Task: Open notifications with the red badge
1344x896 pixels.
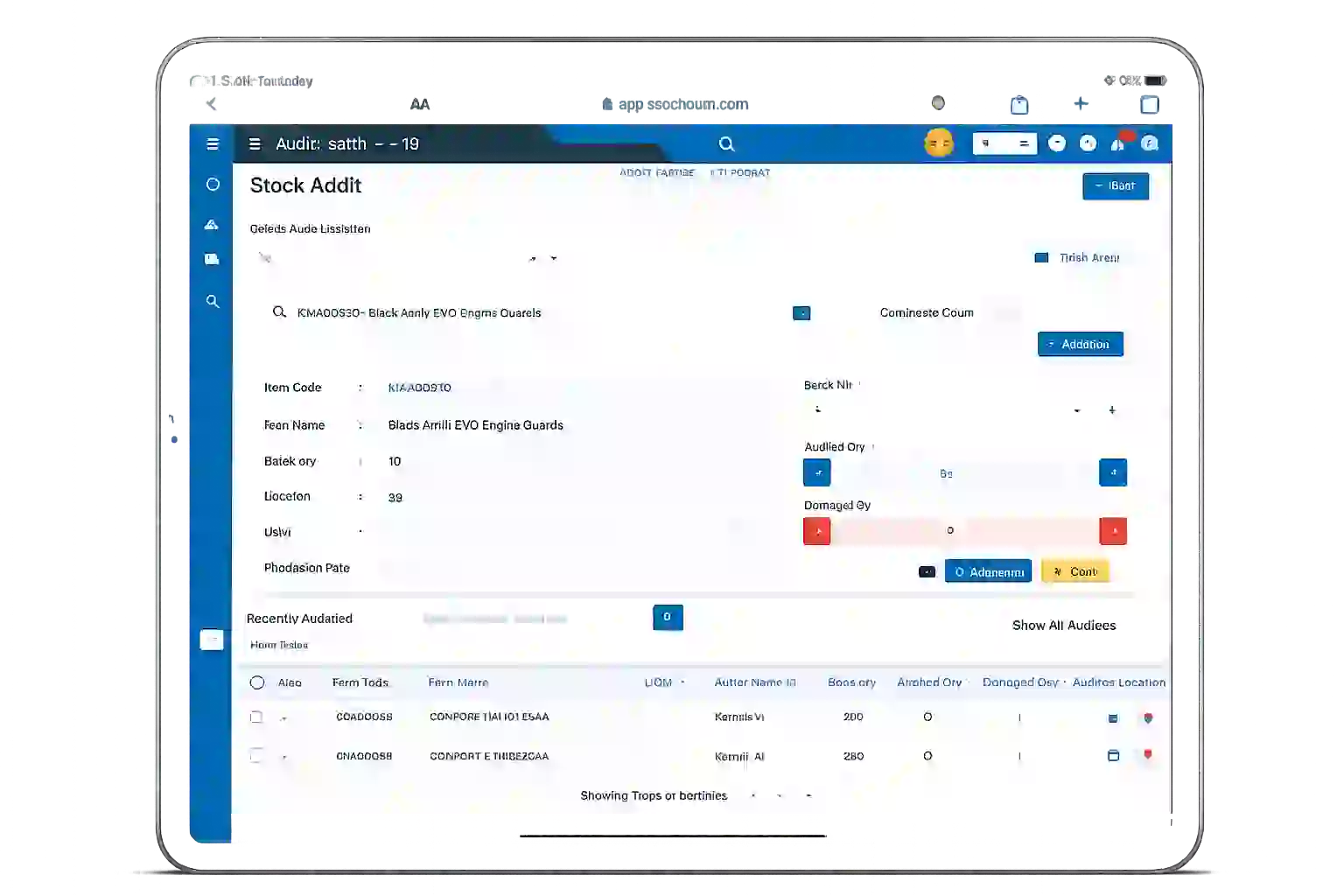Action: [x=1121, y=142]
